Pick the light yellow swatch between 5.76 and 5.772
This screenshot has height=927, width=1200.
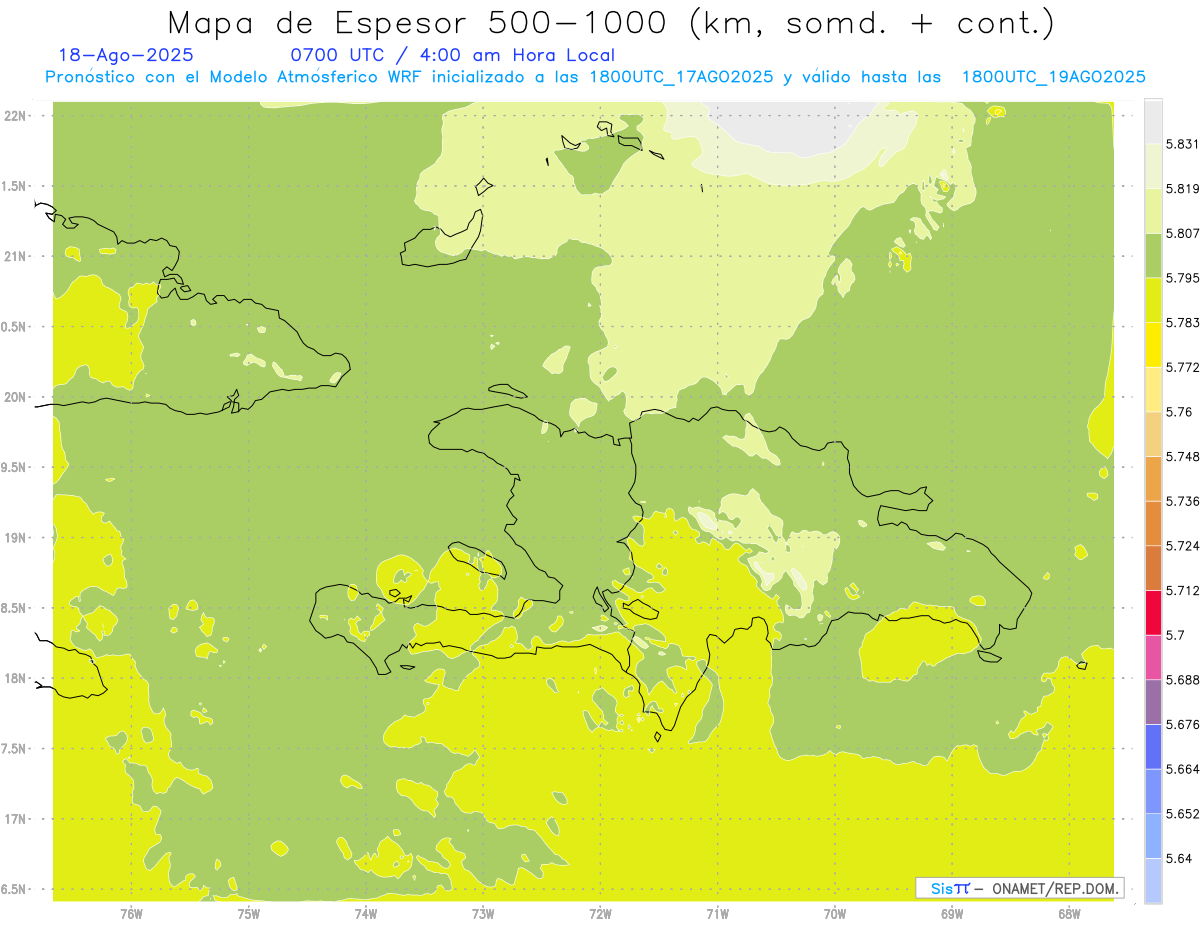[x=1153, y=389]
